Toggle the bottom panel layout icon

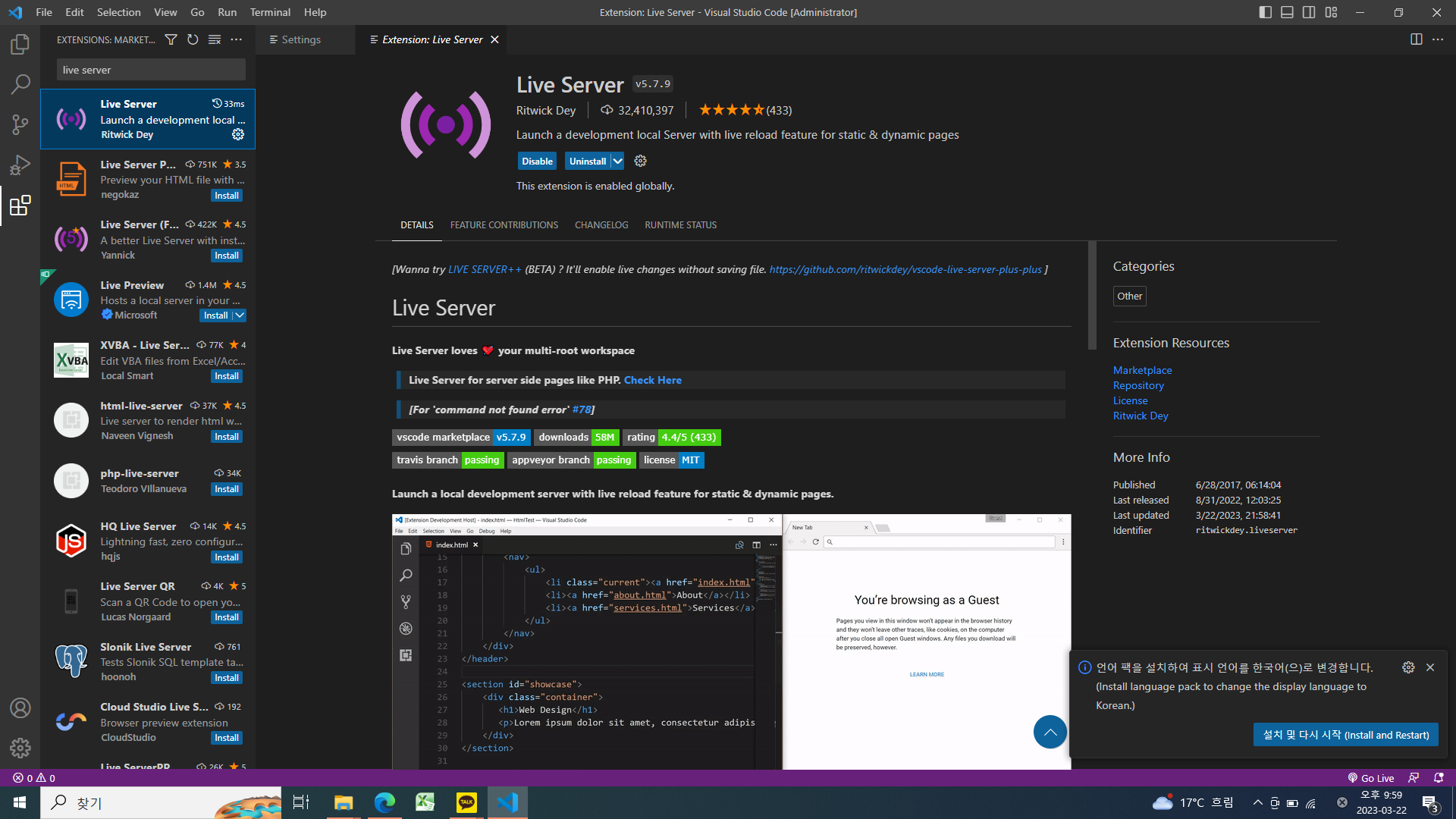tap(1287, 12)
